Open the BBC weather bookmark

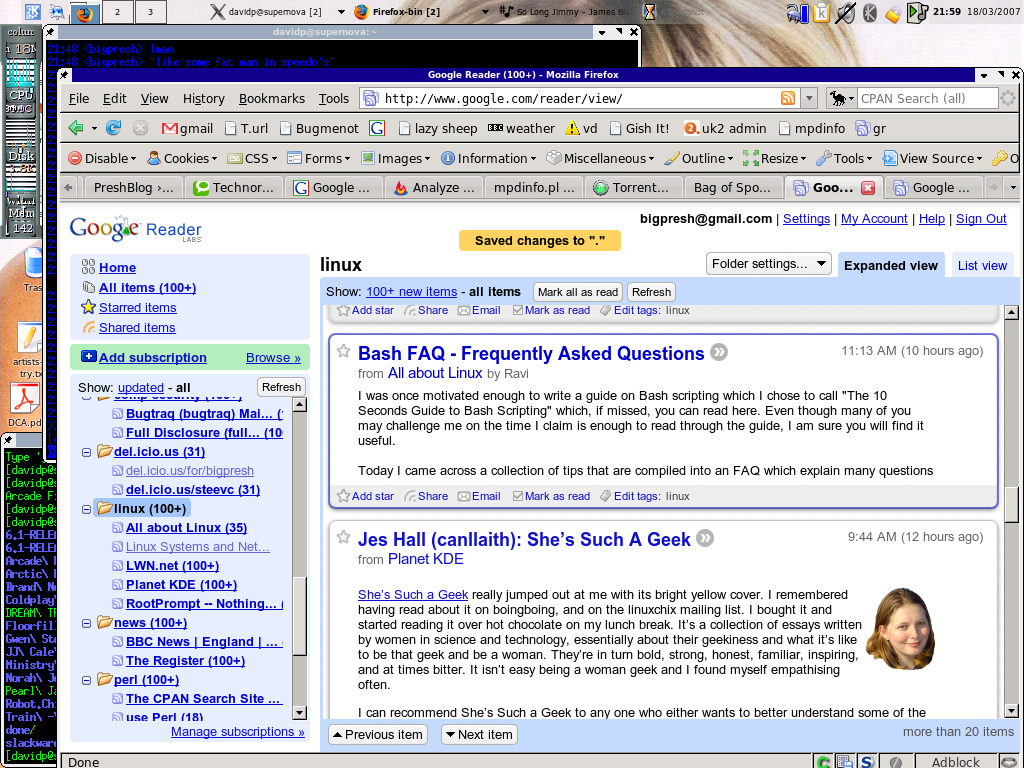tap(521, 128)
